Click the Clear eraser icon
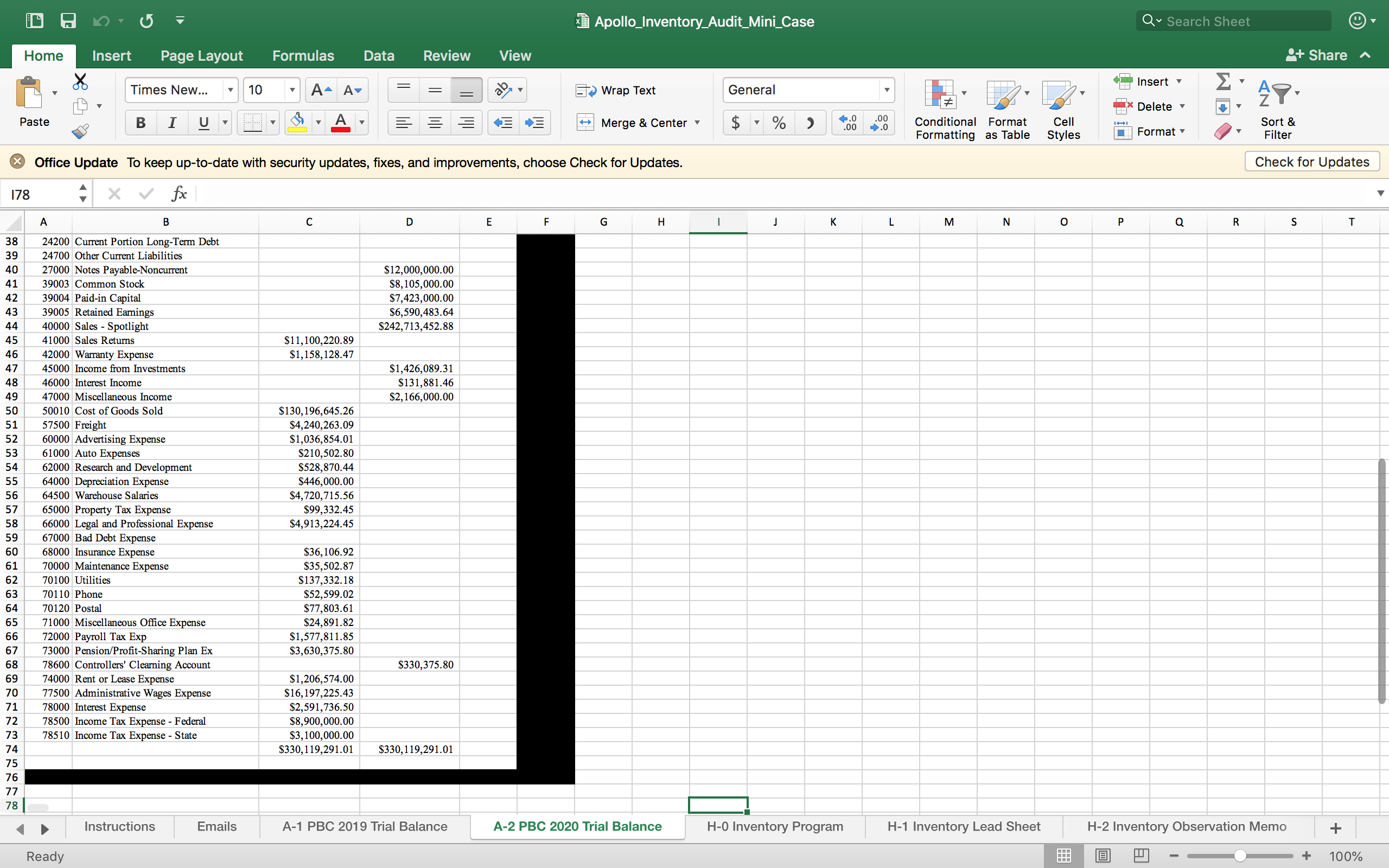 click(1222, 131)
